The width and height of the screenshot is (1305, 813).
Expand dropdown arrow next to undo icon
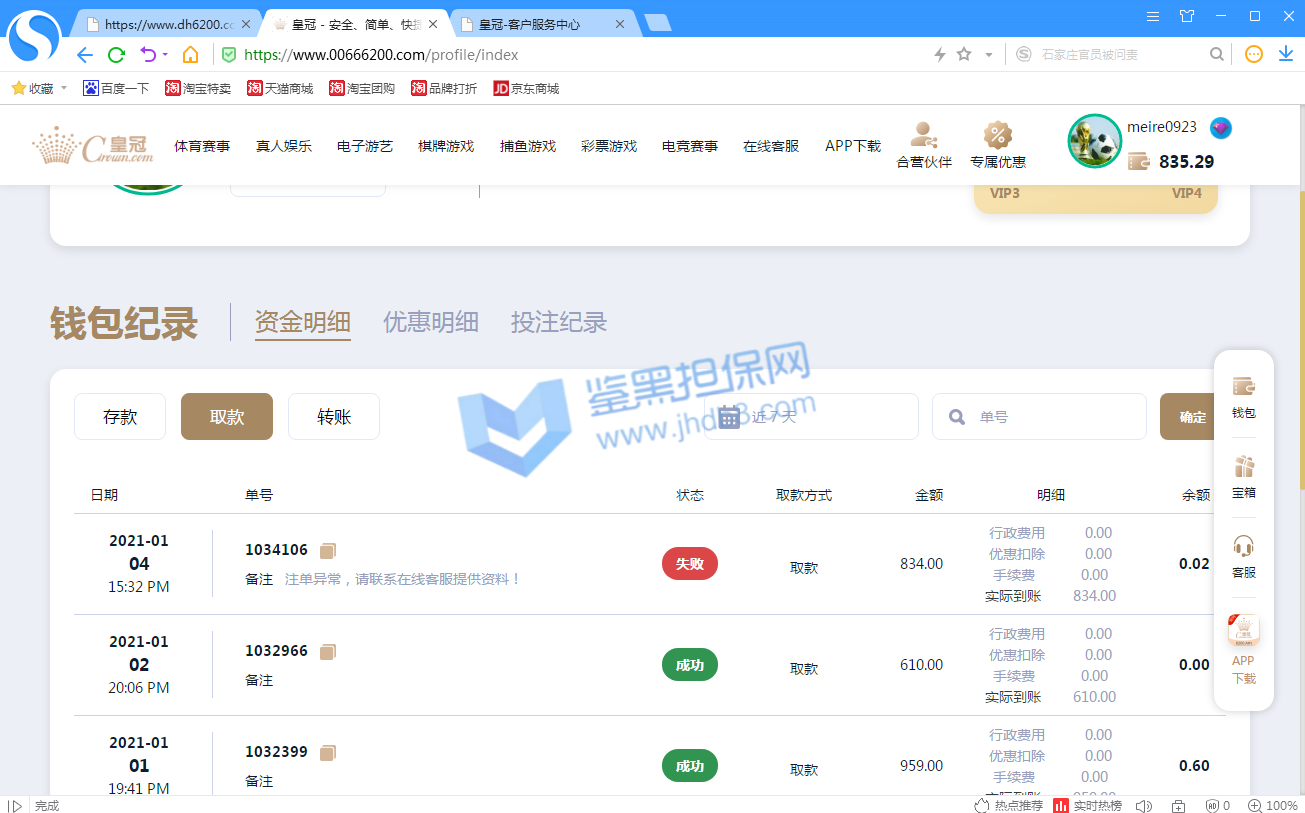pos(165,55)
